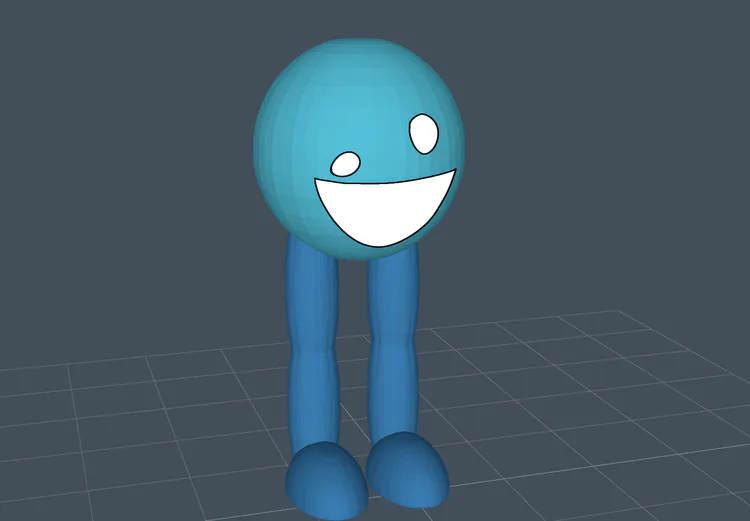Viewport: 750px width, 521px height.
Task: Click the foot nearest the camera
Action: [327, 480]
